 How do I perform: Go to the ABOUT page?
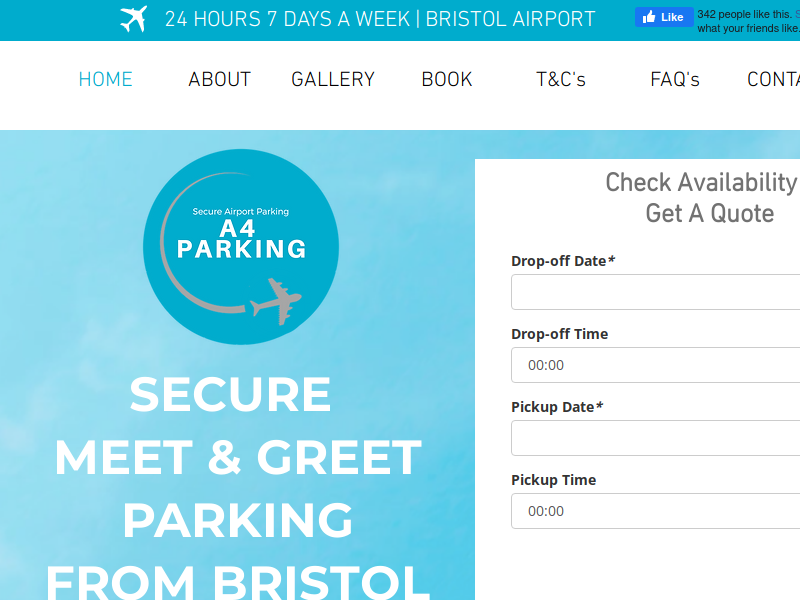219,80
